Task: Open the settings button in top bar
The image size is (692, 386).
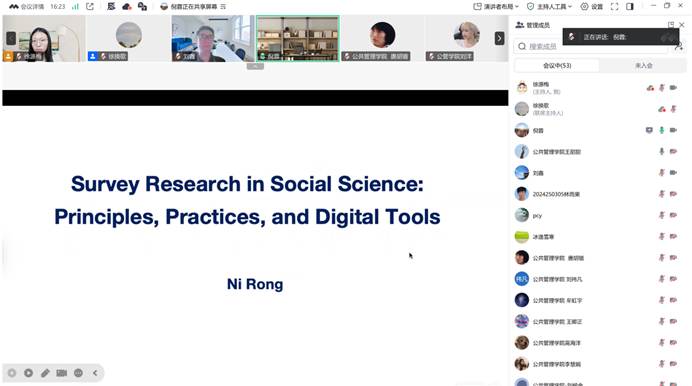Action: (591, 7)
